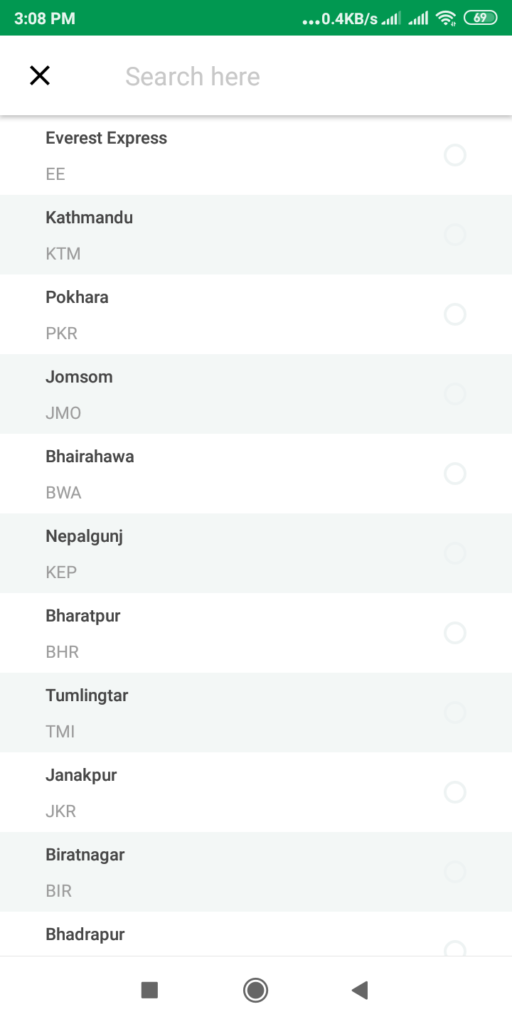Select the Everest Express radio button

pyautogui.click(x=455, y=155)
